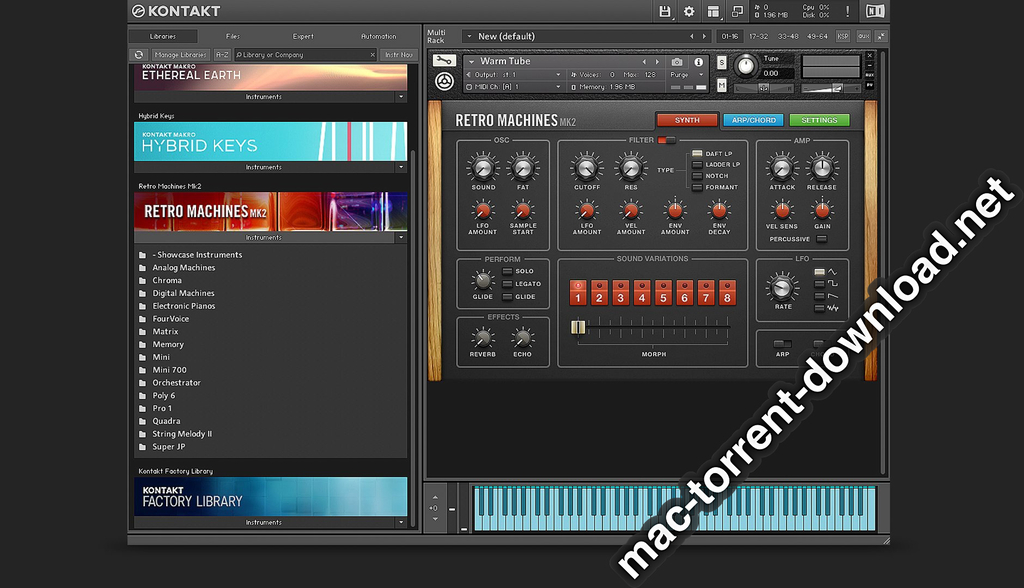Click the L/R pan slider
This screenshot has width=1024, height=588.
[763, 88]
